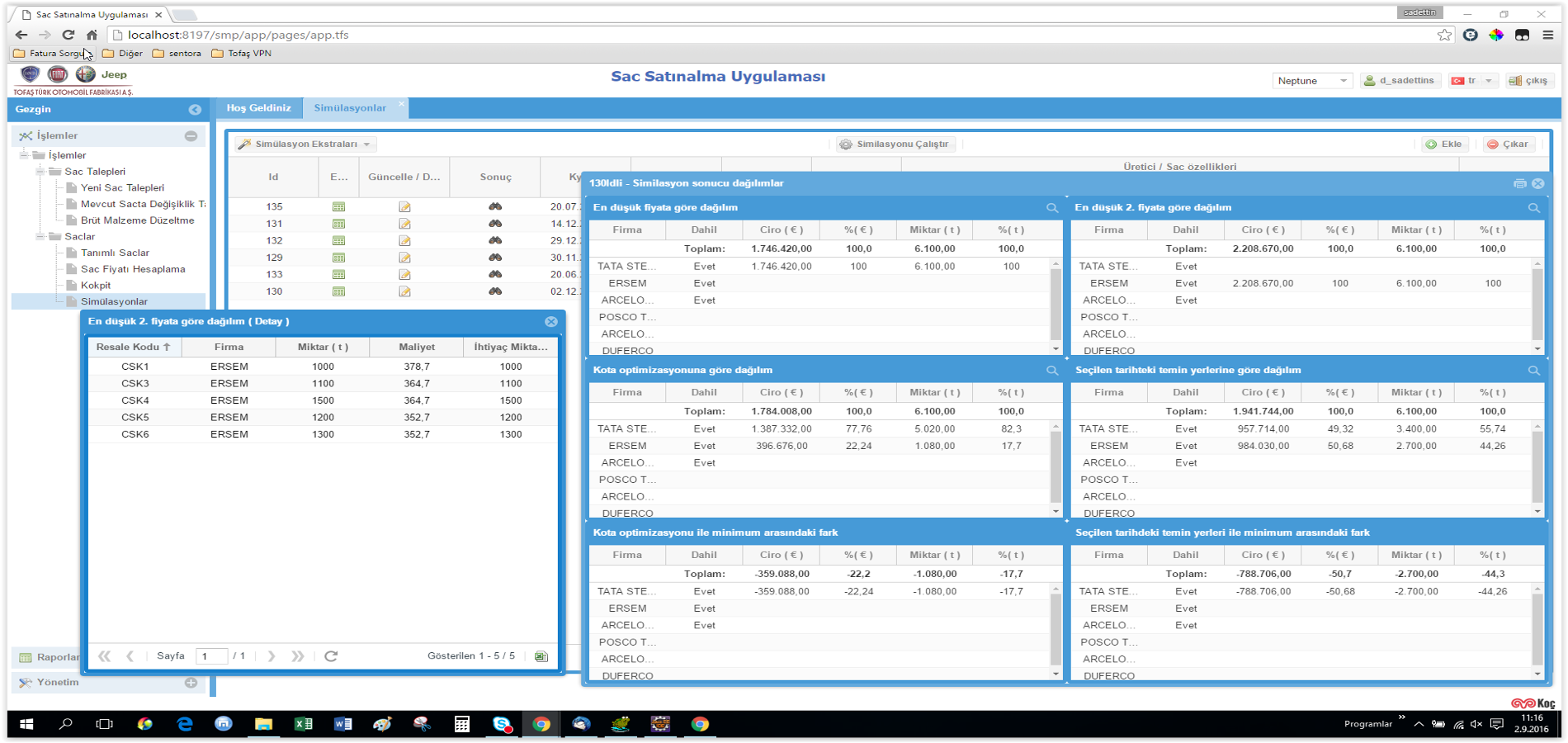
Task: Collapse the Gezgin navigation panel
Action: tap(195, 110)
